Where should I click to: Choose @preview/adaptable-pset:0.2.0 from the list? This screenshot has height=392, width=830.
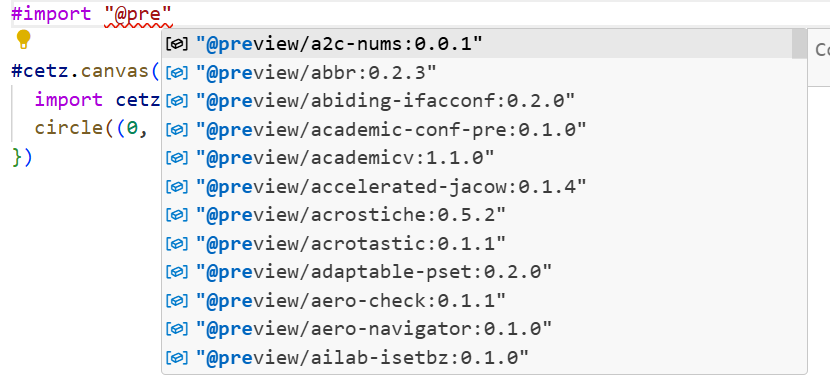pyautogui.click(x=477, y=272)
